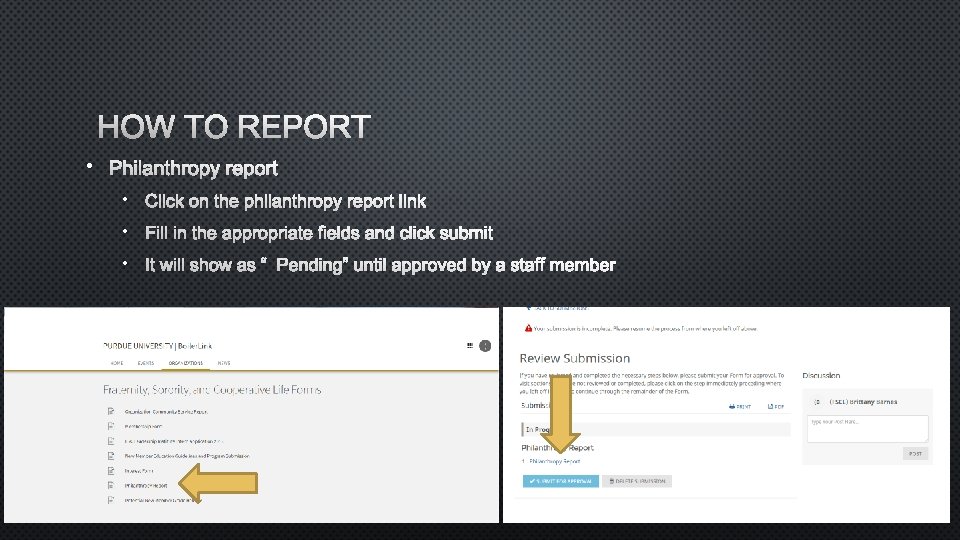960x540 pixels.
Task: Switch to the Events tab
Action: coord(146,363)
